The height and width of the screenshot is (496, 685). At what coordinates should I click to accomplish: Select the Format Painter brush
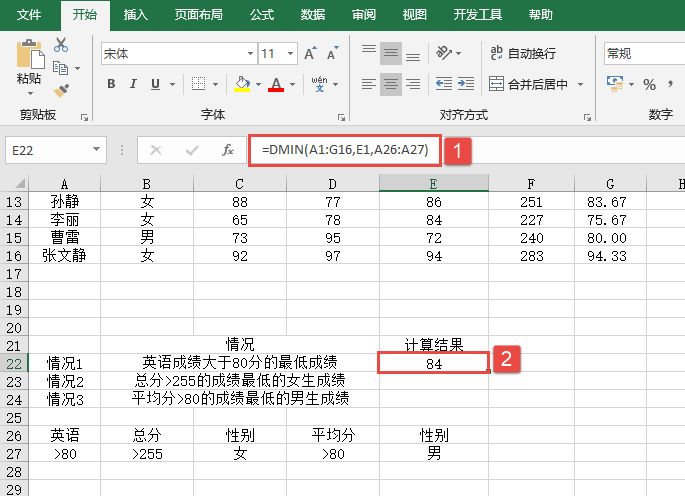(61, 91)
